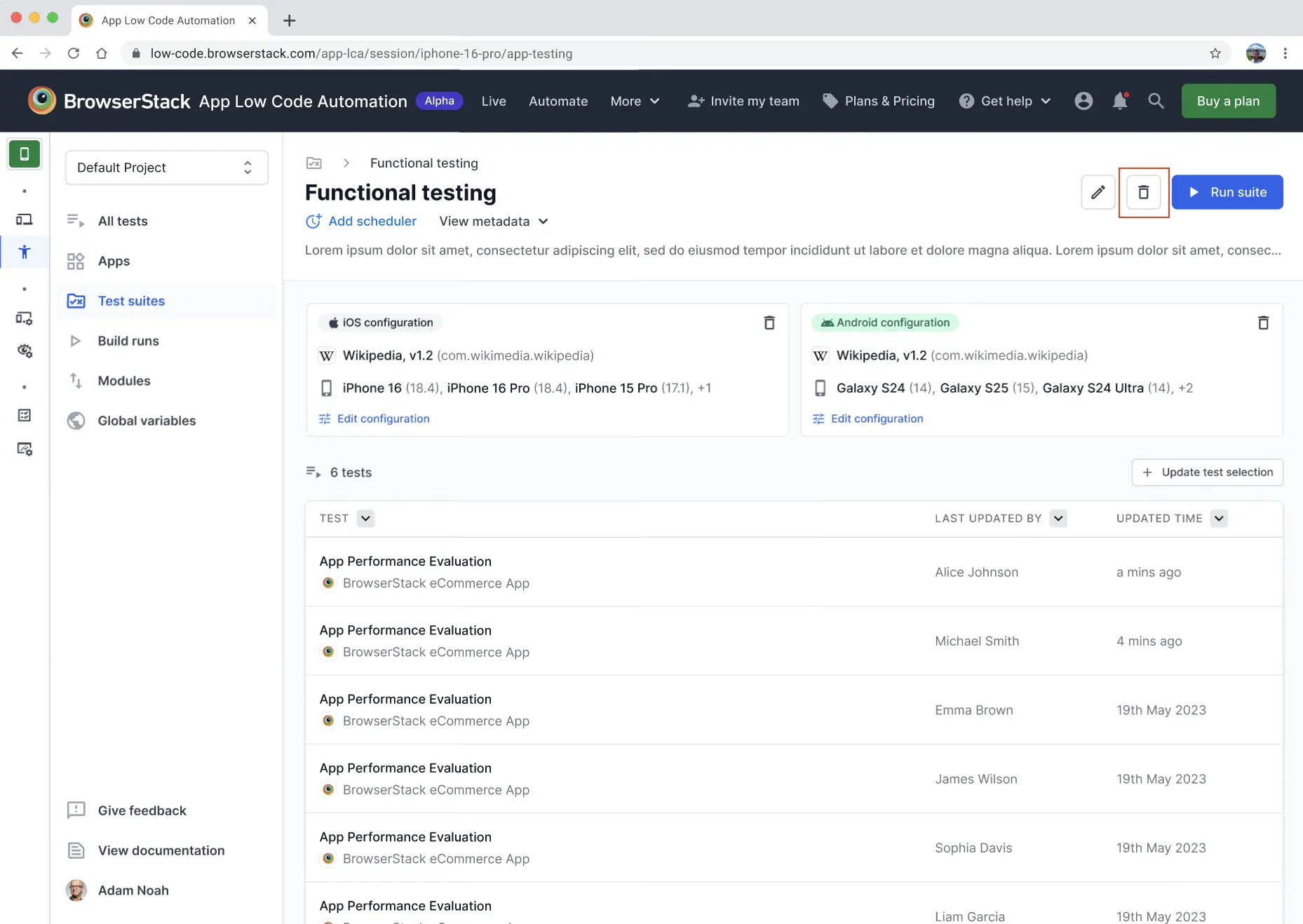Click Update test selection button
Viewport: 1303px width, 924px height.
tap(1207, 473)
